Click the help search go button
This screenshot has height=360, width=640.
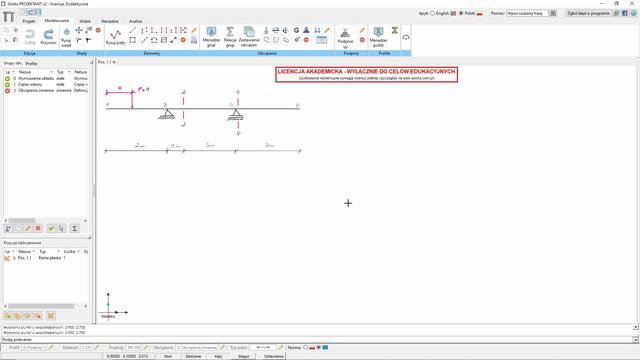pyautogui.click(x=553, y=13)
